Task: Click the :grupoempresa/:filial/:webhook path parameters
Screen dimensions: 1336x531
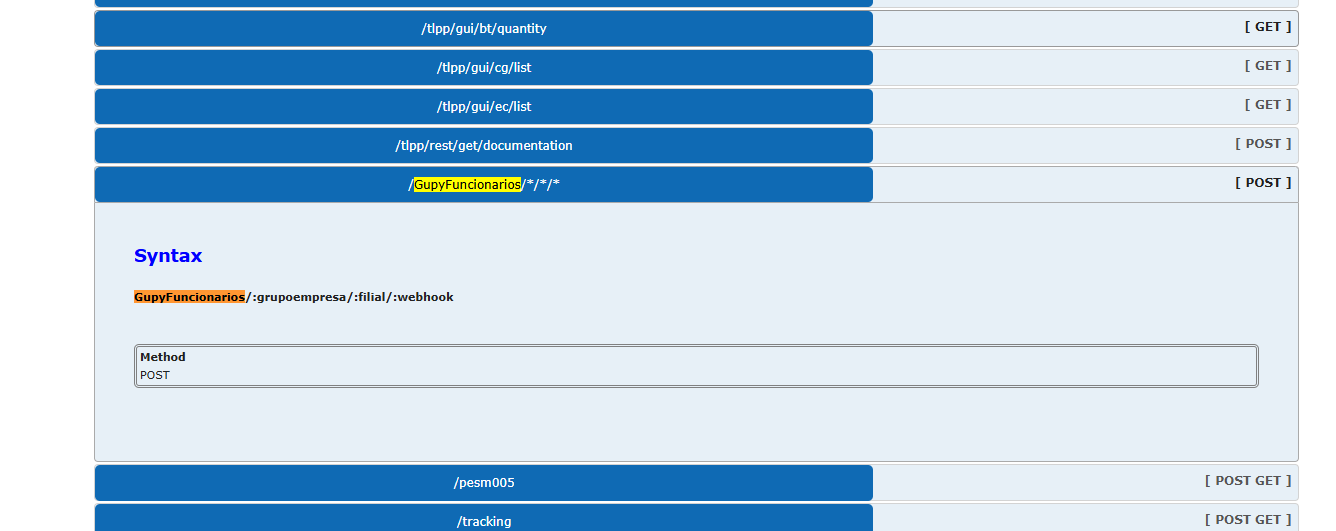Action: click(351, 297)
